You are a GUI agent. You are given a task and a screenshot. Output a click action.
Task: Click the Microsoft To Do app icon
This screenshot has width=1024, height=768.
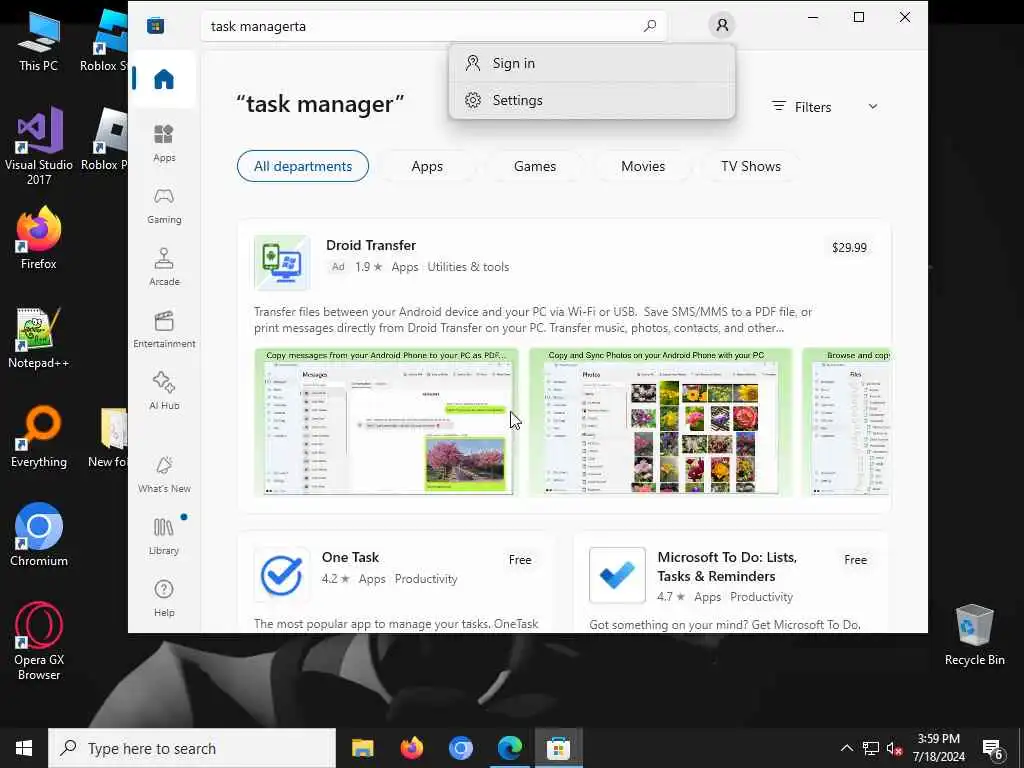click(x=617, y=575)
